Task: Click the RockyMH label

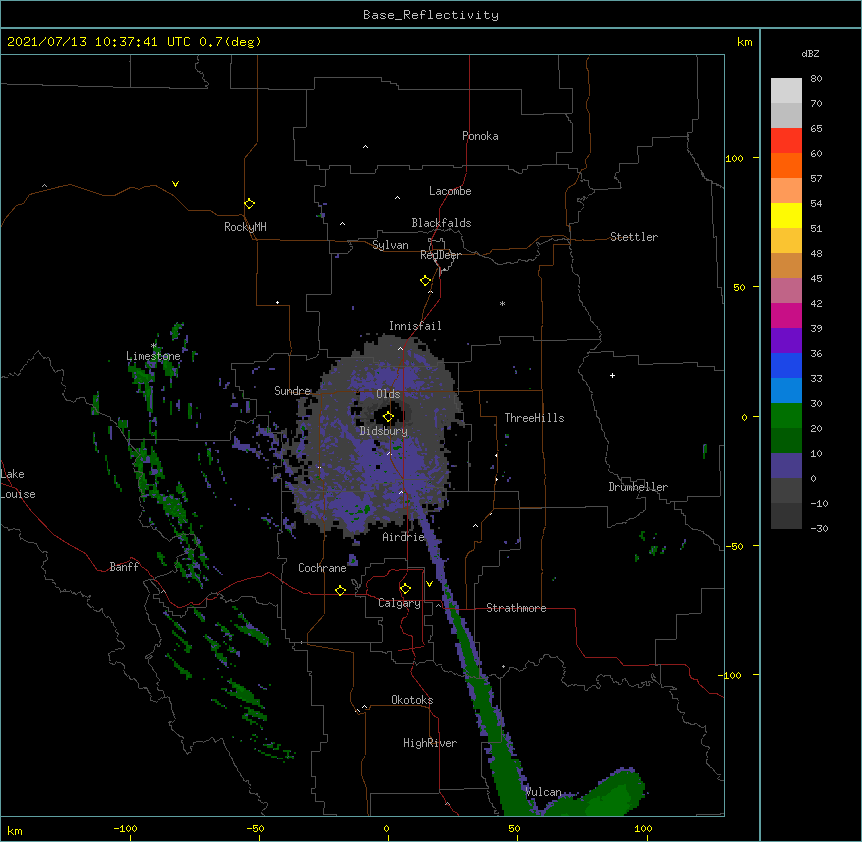Action: pos(245,227)
